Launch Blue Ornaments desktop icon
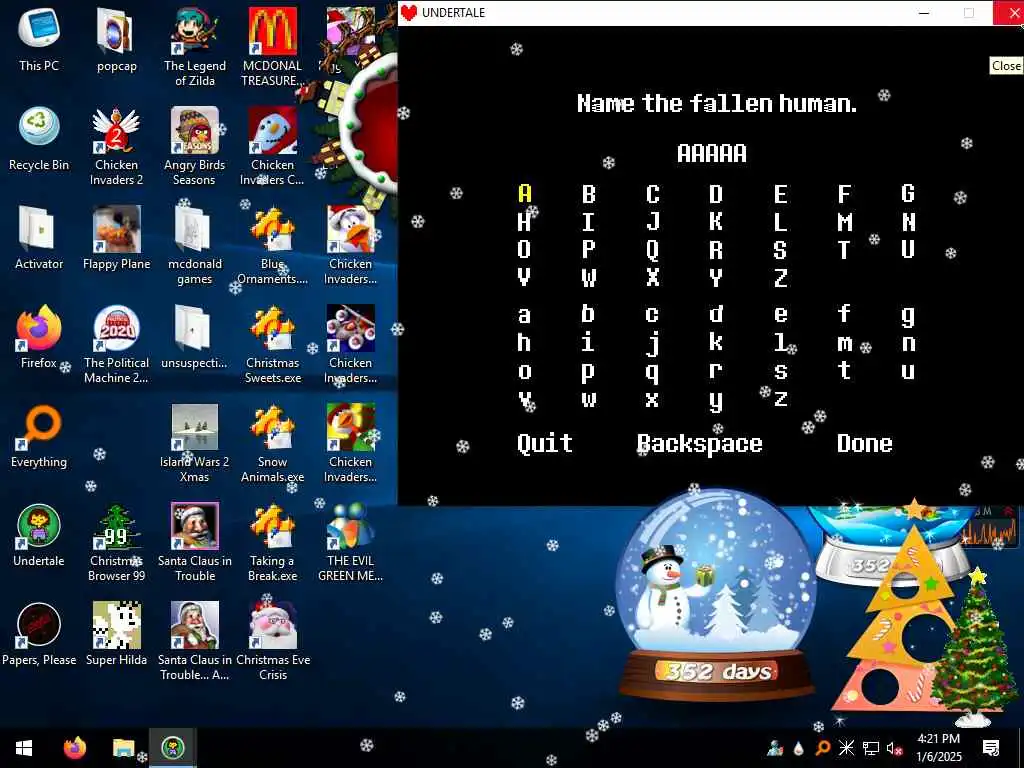Image resolution: width=1024 pixels, height=768 pixels. (272, 246)
